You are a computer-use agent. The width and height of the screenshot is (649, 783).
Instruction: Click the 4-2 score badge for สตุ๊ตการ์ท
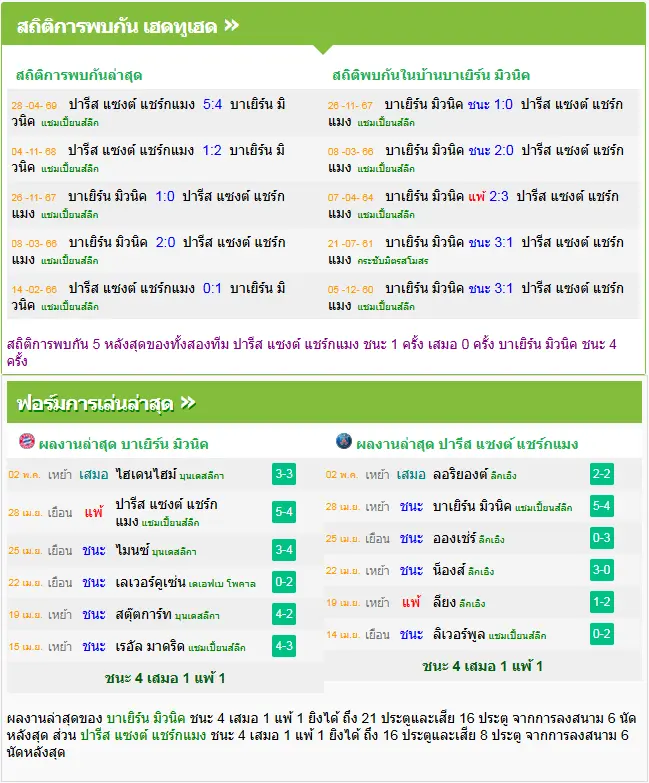point(284,614)
